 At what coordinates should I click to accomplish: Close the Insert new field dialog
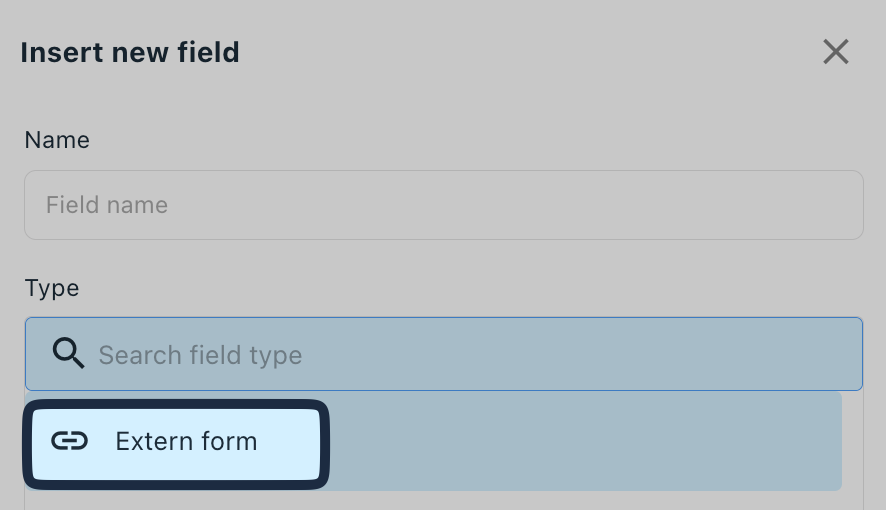click(836, 52)
